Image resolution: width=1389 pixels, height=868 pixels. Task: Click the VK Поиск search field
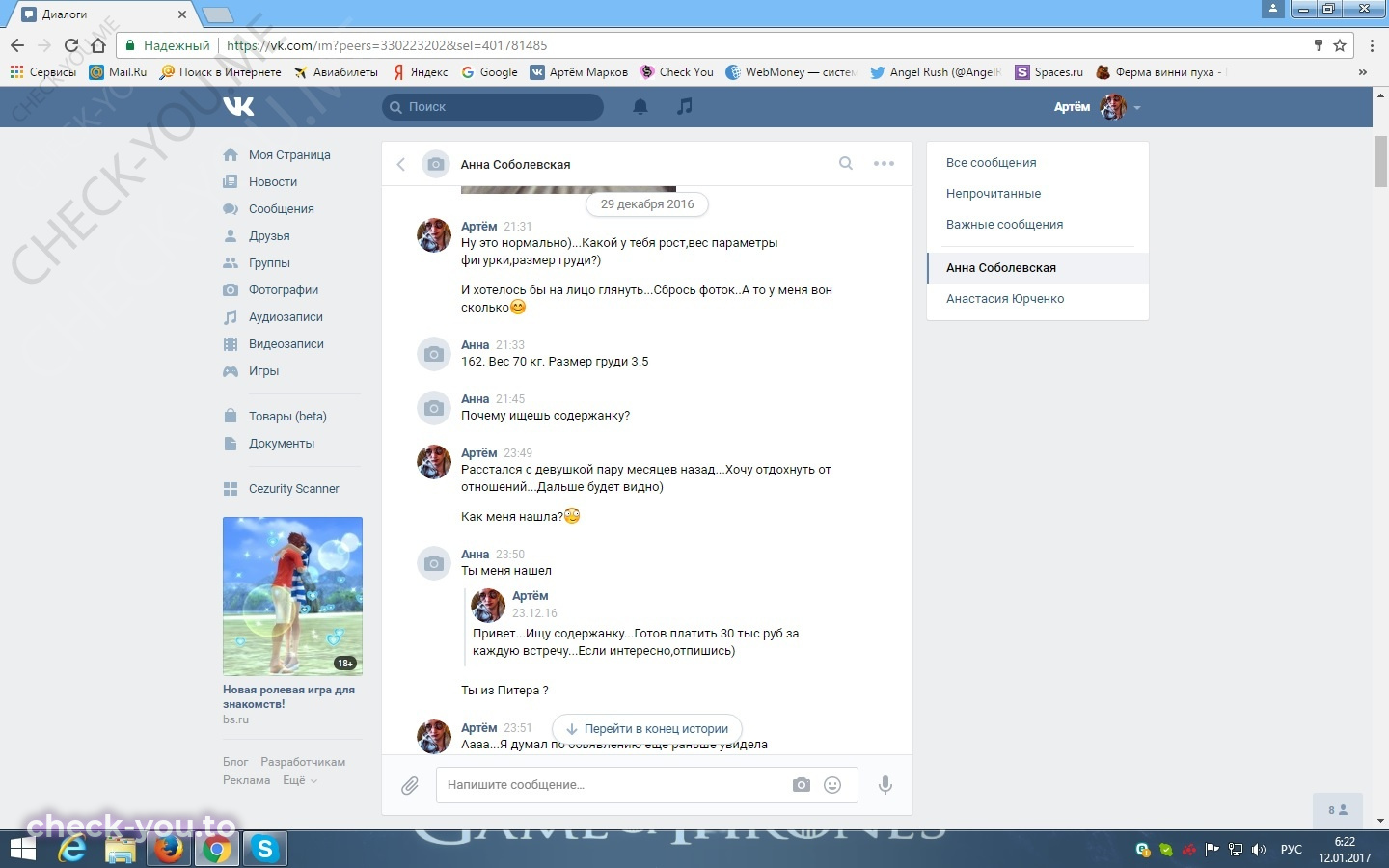493,106
